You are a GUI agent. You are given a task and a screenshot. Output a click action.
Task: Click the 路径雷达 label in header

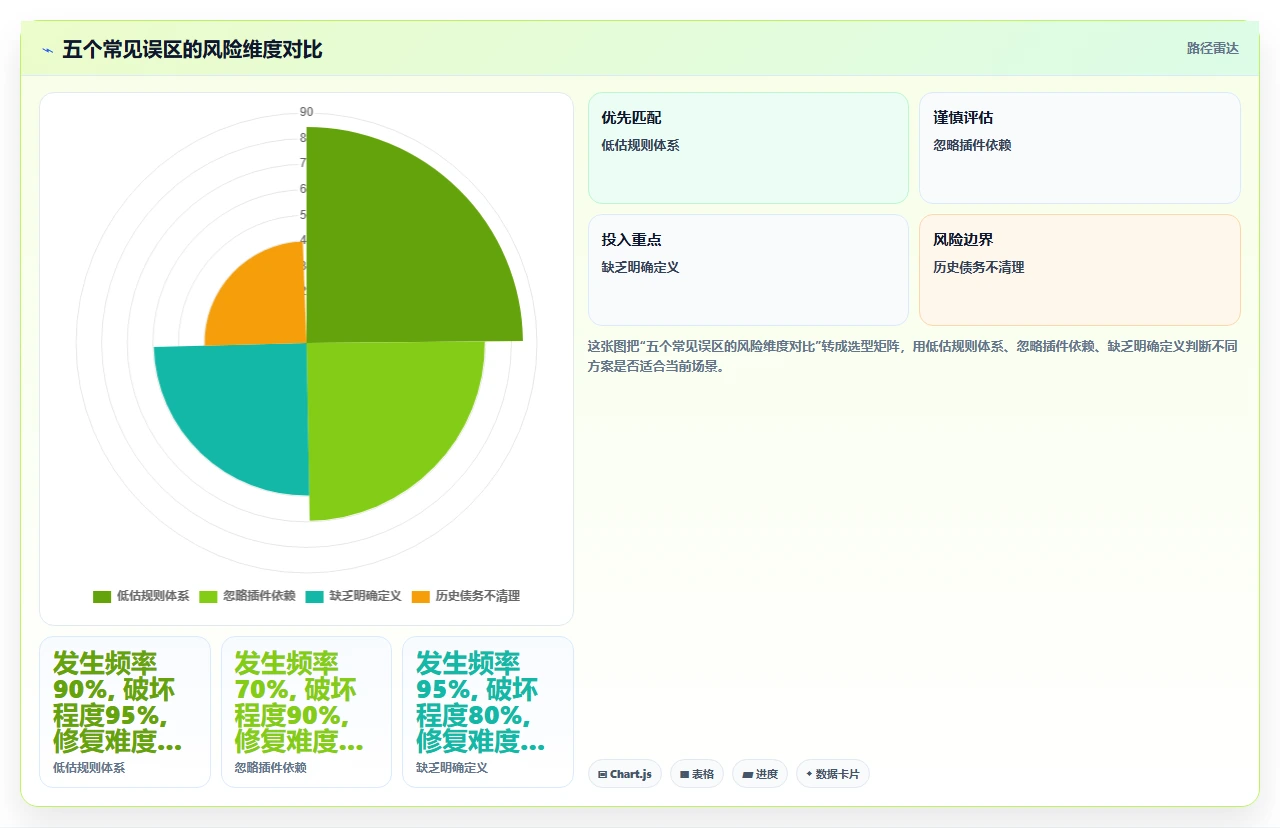click(1212, 48)
